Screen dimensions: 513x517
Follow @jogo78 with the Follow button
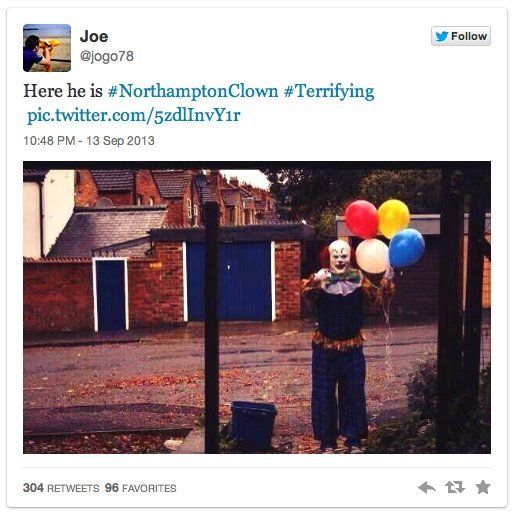[x=461, y=36]
